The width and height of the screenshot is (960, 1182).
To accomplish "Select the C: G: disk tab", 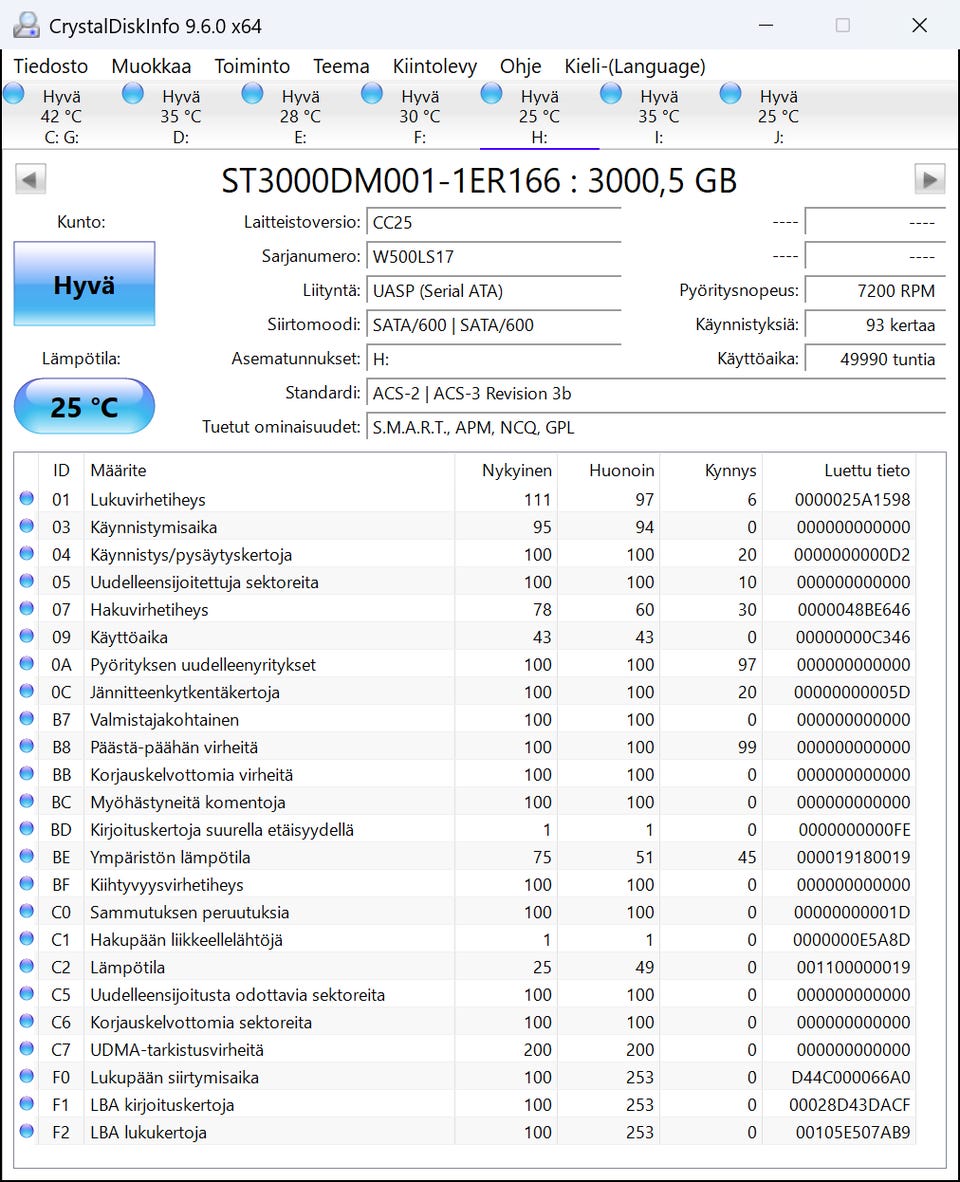I will 60,116.
